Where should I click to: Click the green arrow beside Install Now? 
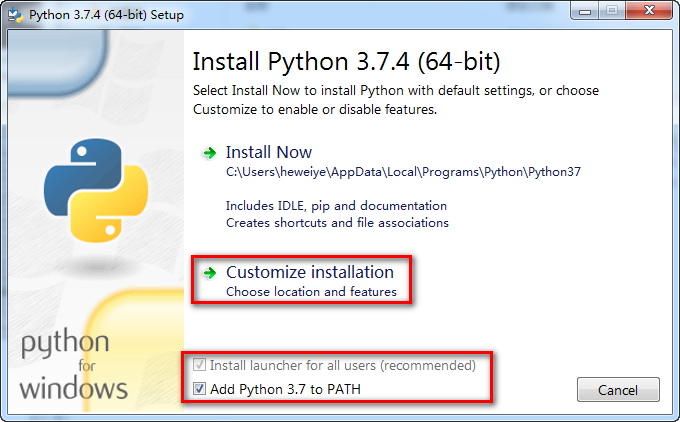pos(209,153)
